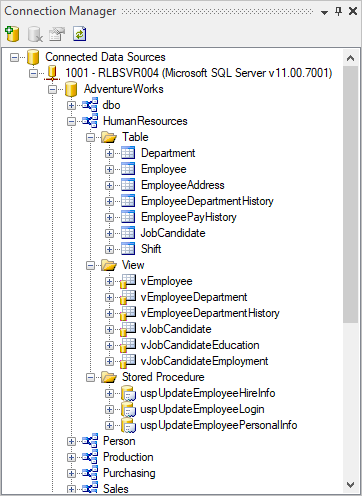362x496 pixels.
Task: Click the vEmployee view icon
Action: [128, 281]
